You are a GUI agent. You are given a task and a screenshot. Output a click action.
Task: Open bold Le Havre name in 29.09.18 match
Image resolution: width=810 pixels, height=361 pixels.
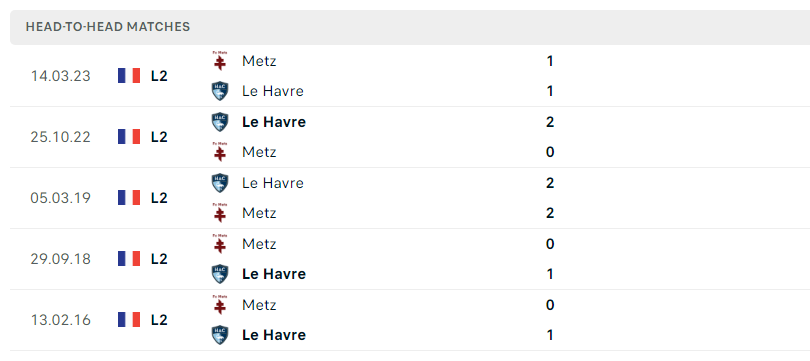coord(274,274)
